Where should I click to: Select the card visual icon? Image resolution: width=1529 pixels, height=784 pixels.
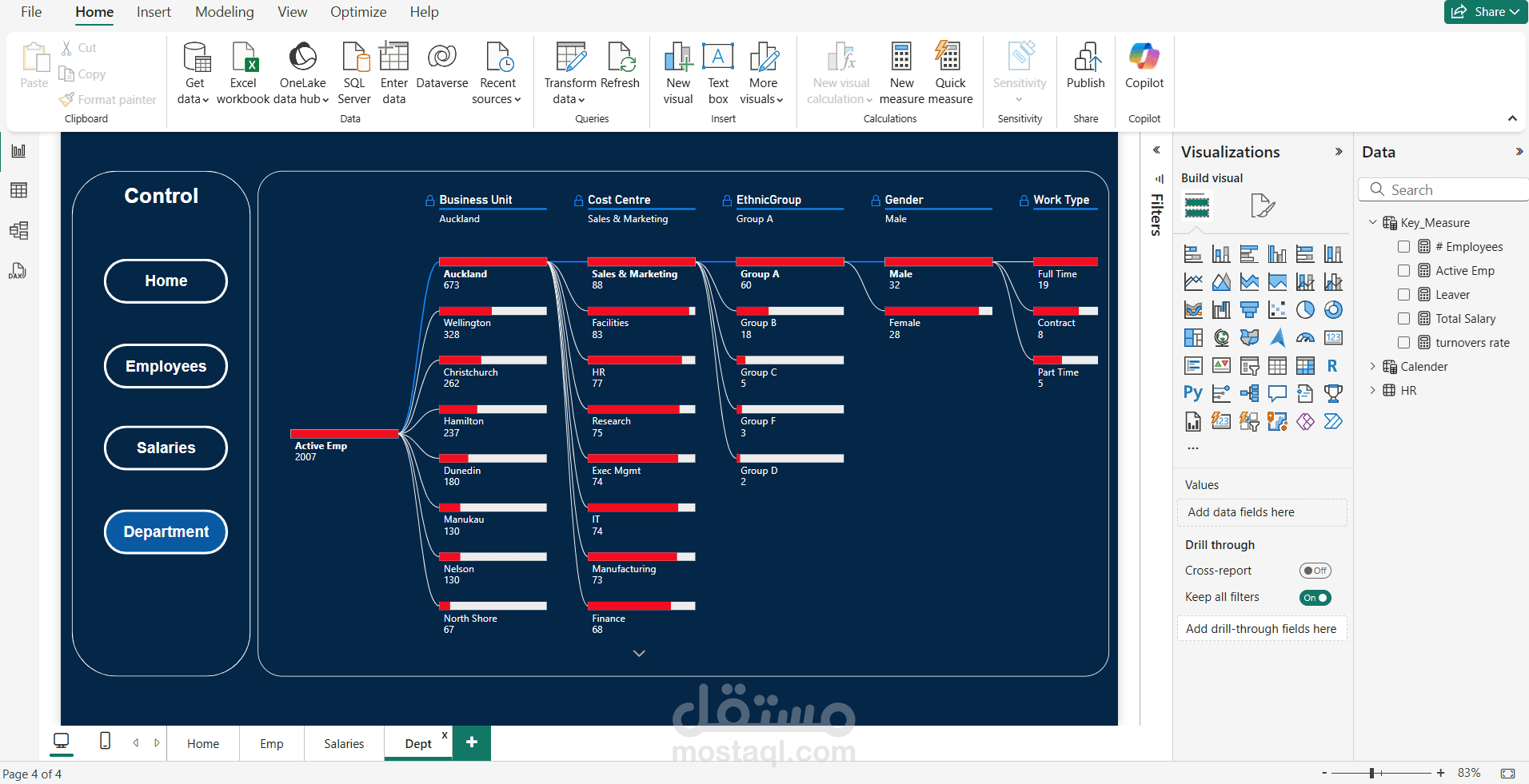[1333, 338]
